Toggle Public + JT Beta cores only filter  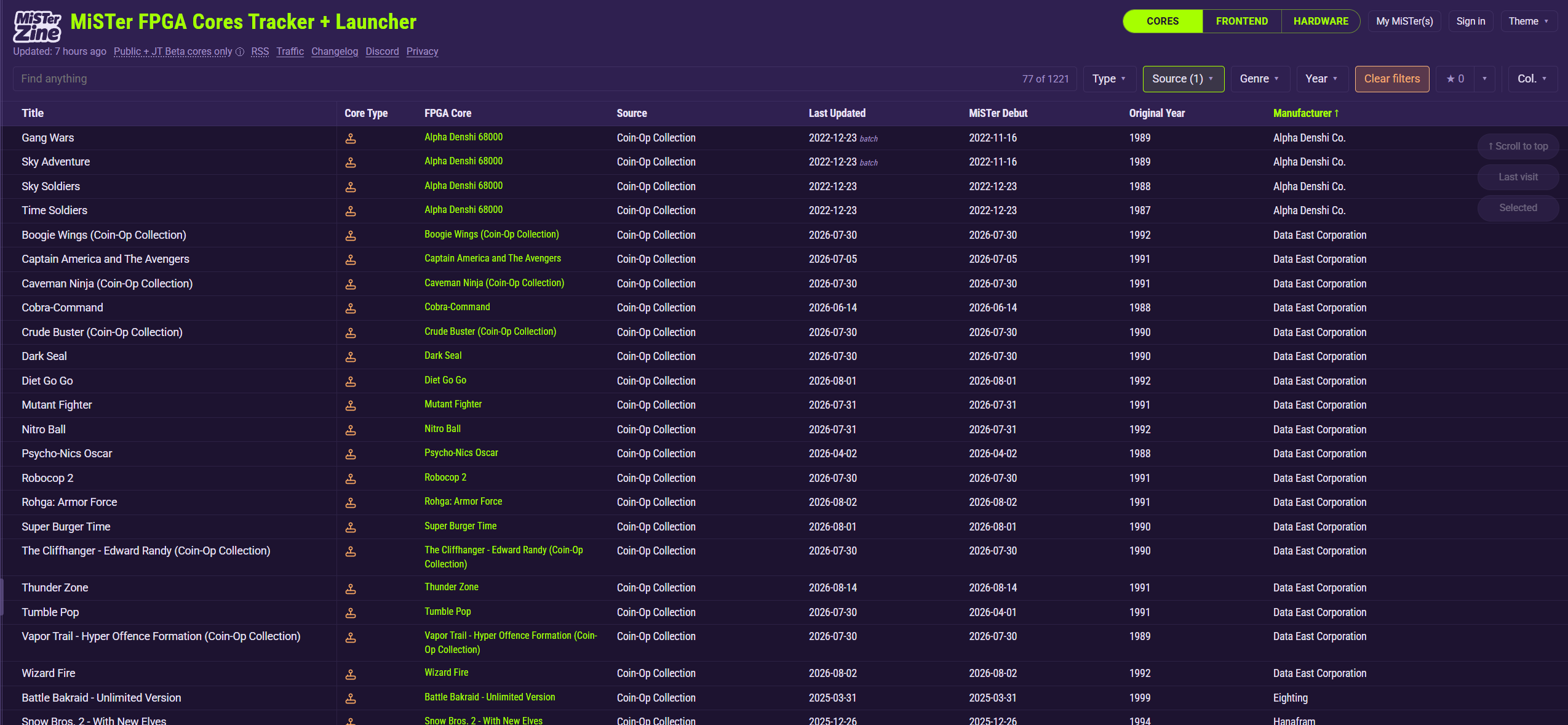pyautogui.click(x=173, y=52)
